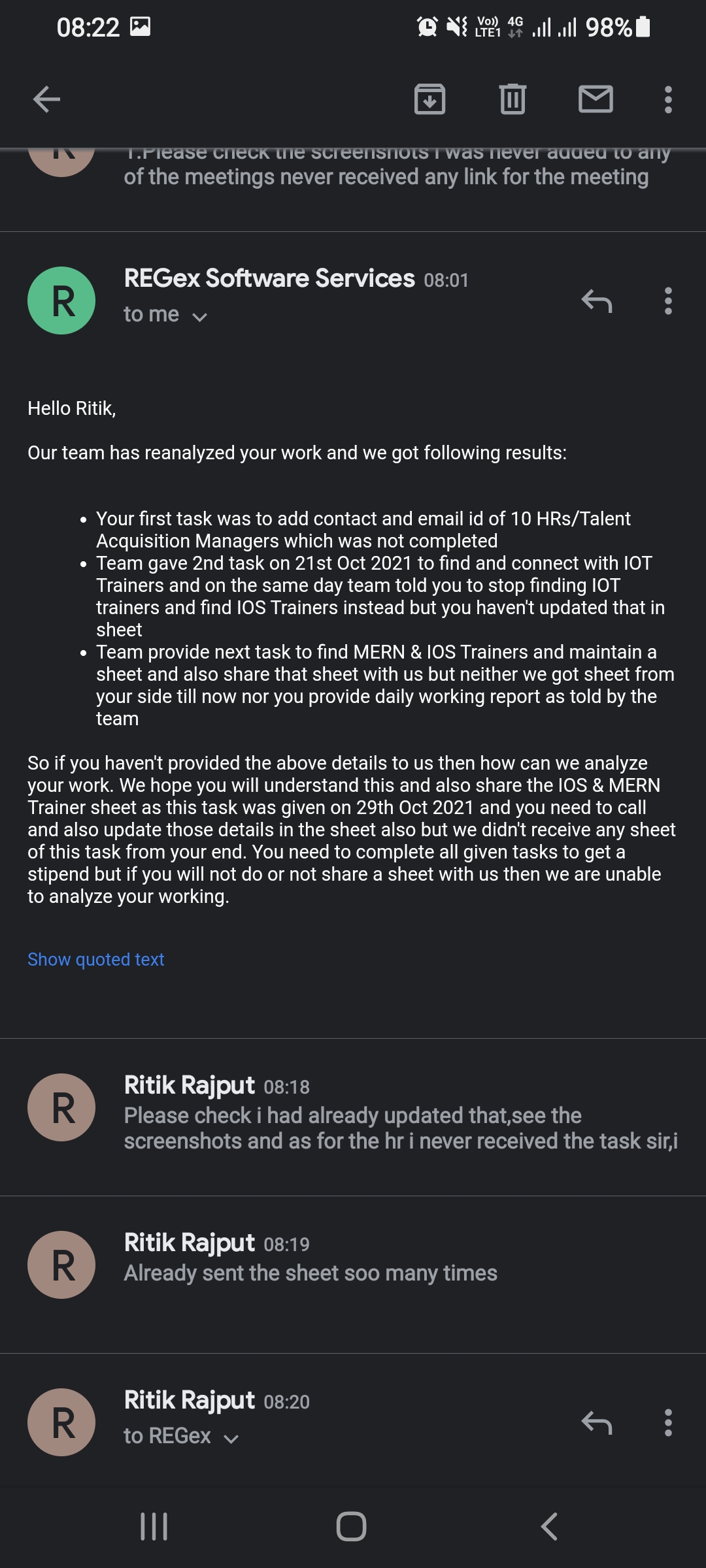Open more options for 08:20 message

click(667, 1422)
